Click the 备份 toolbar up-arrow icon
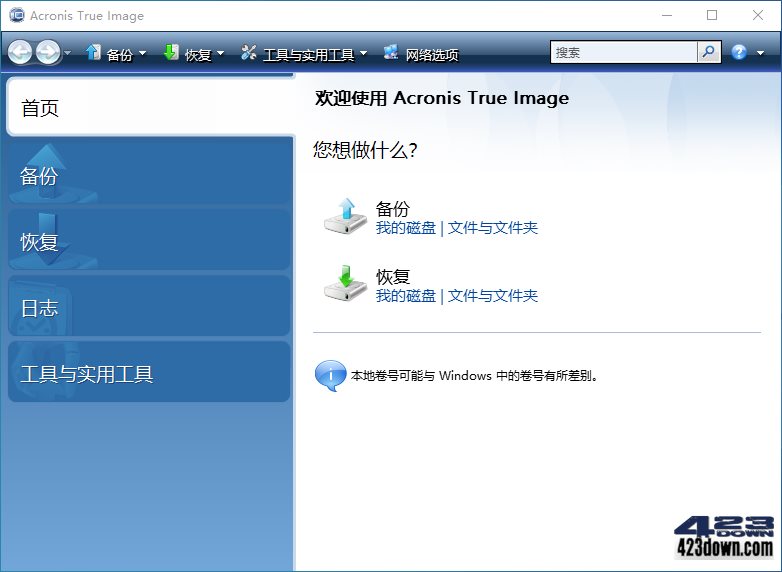 click(93, 52)
